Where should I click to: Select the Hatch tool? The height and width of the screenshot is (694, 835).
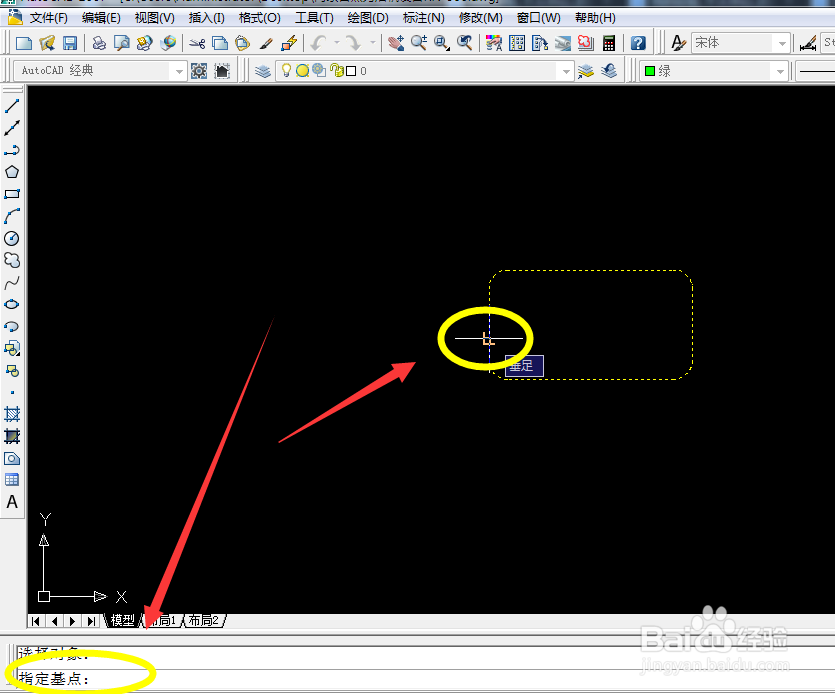12,414
